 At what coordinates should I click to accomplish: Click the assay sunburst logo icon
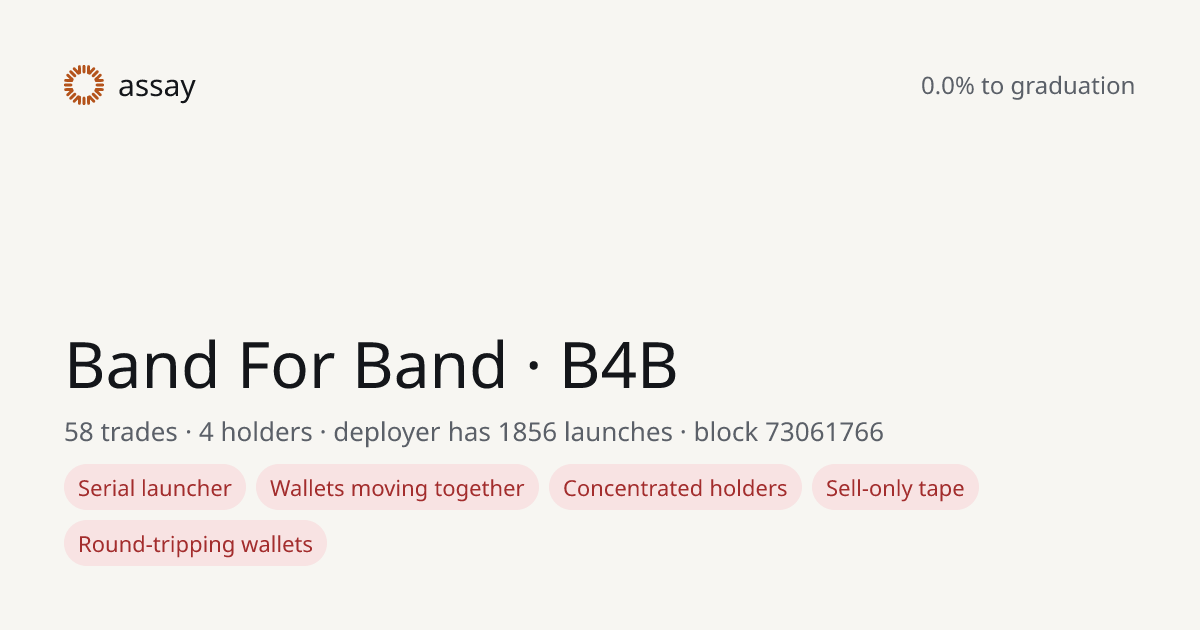click(84, 85)
